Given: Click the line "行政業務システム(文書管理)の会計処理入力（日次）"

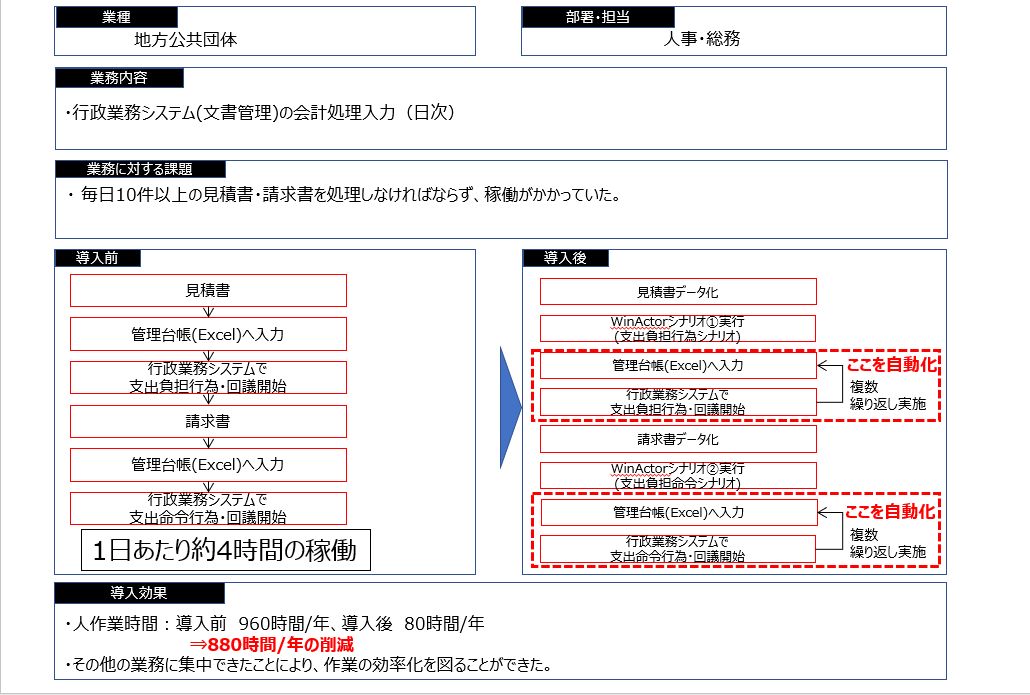Looking at the screenshot, I should (x=261, y=112).
